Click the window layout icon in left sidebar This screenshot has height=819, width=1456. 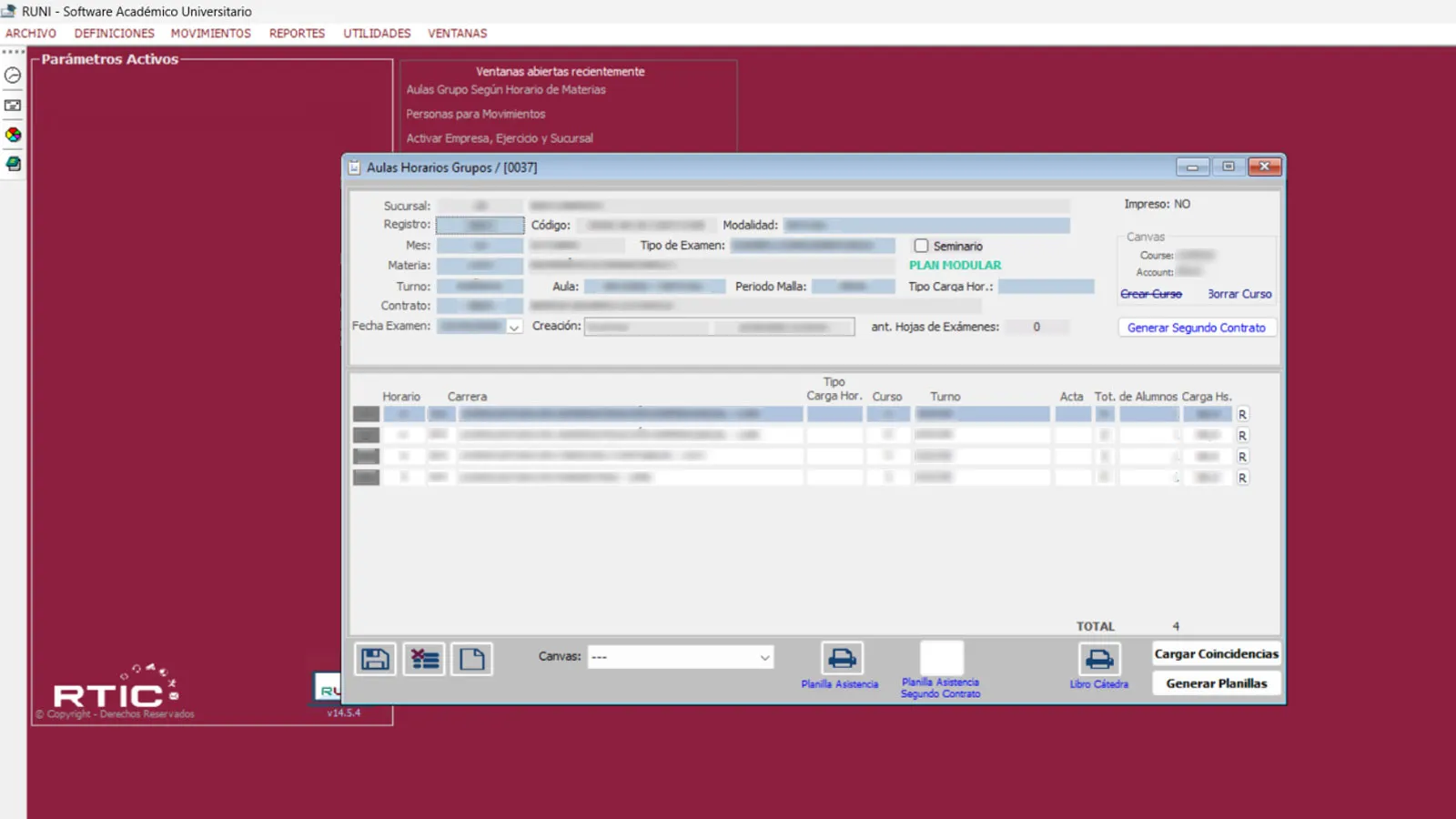click(x=13, y=106)
